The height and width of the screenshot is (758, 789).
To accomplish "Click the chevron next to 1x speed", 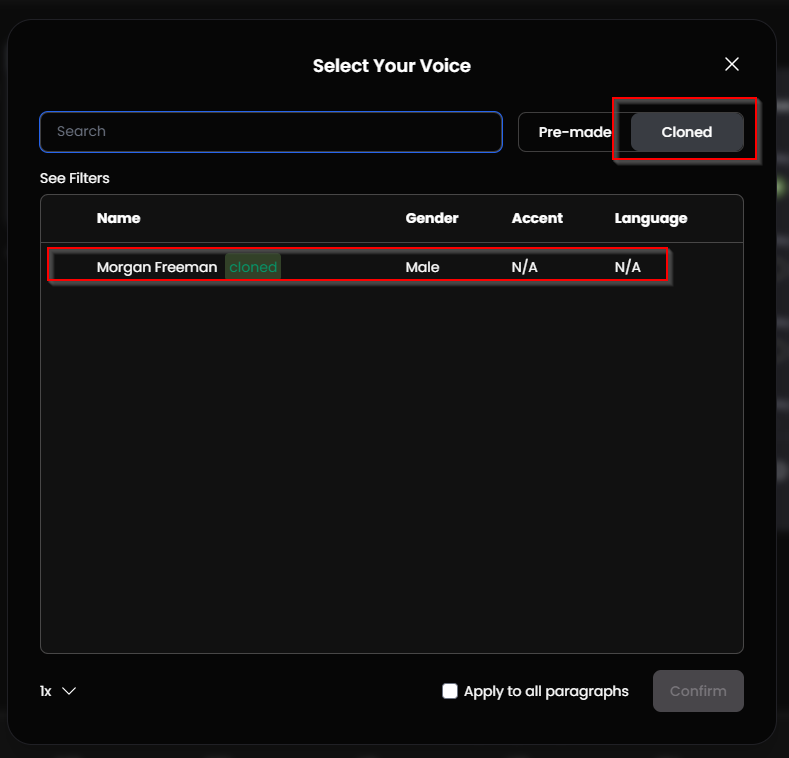I will pos(69,691).
